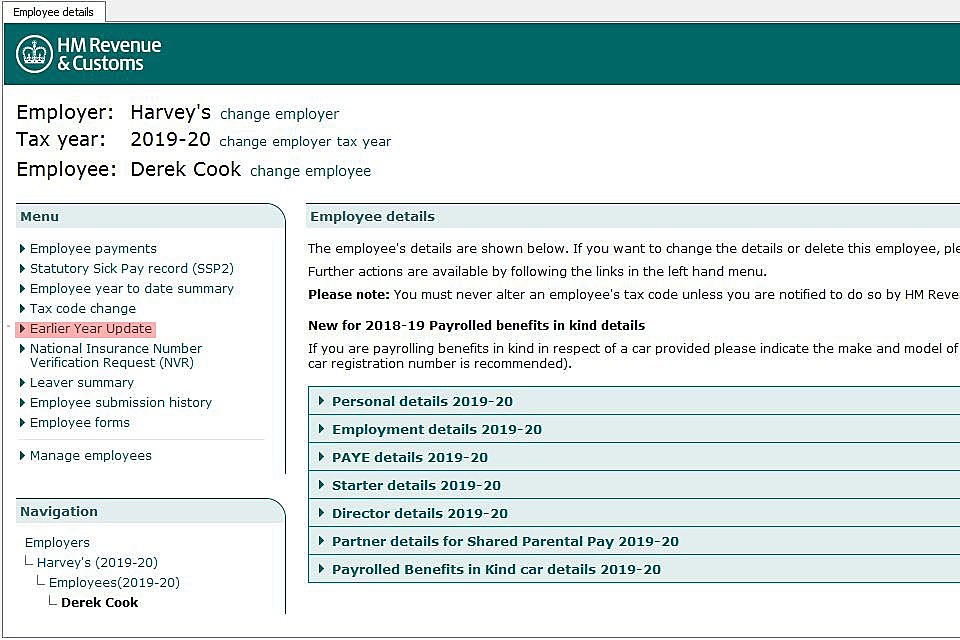The width and height of the screenshot is (960, 640).
Task: Expand Employment details 2019-20 section
Action: [x=436, y=430]
